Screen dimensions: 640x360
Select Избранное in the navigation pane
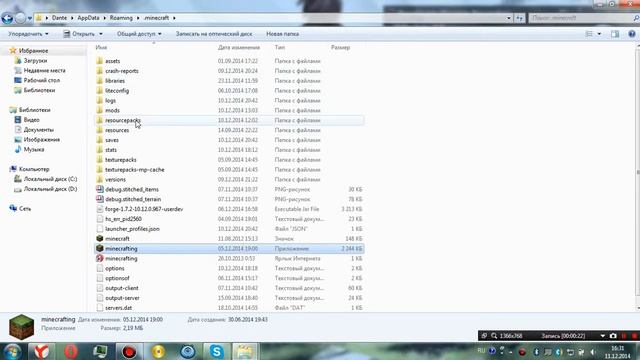33,51
